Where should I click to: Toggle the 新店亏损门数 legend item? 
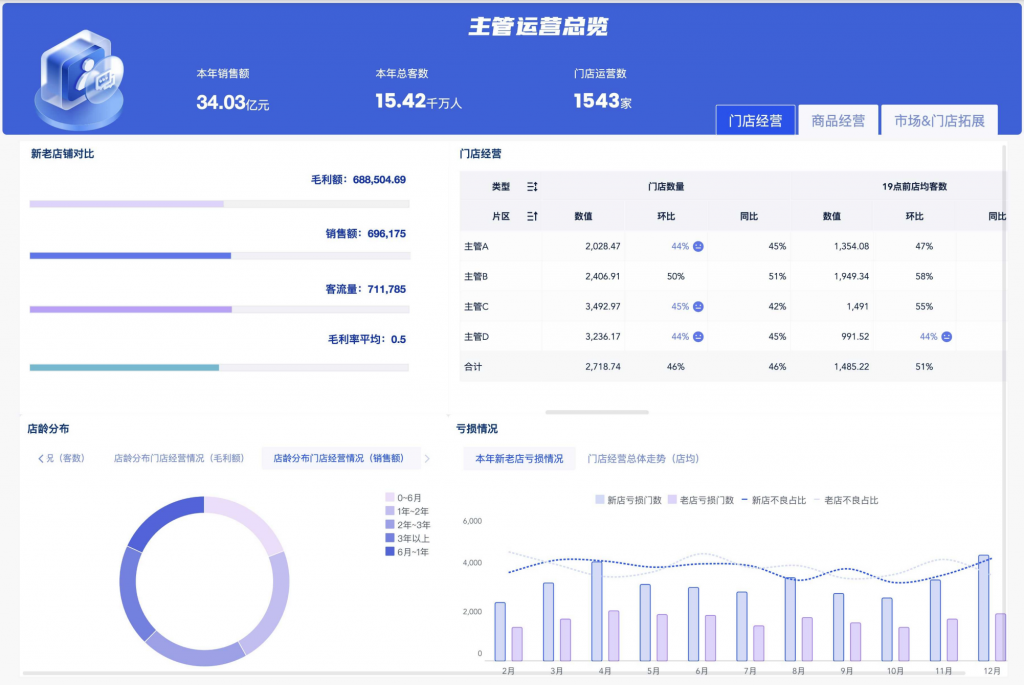(628, 500)
